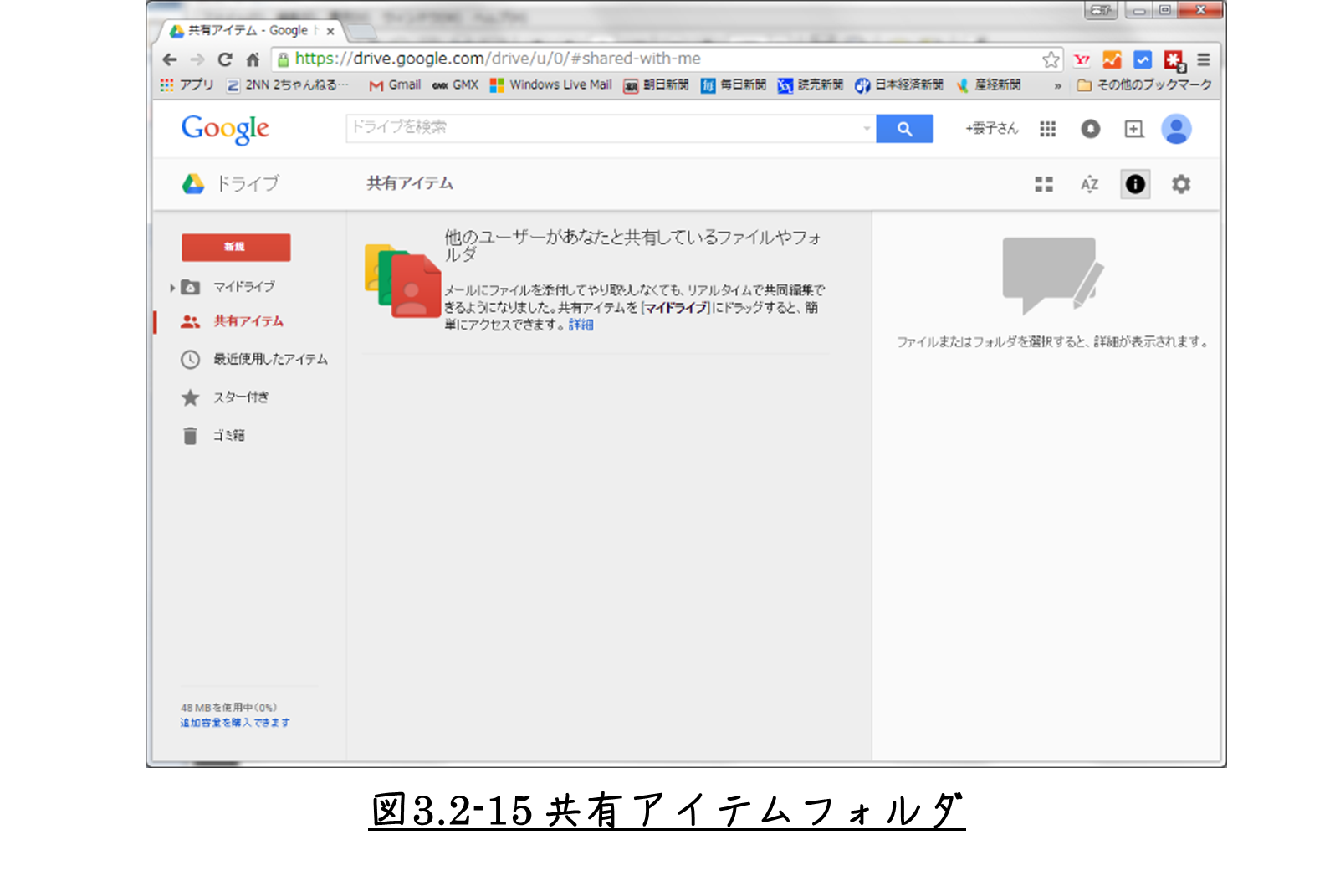Close the 共有アイテム browser tab
Screen dimensions: 1335x896
330,31
